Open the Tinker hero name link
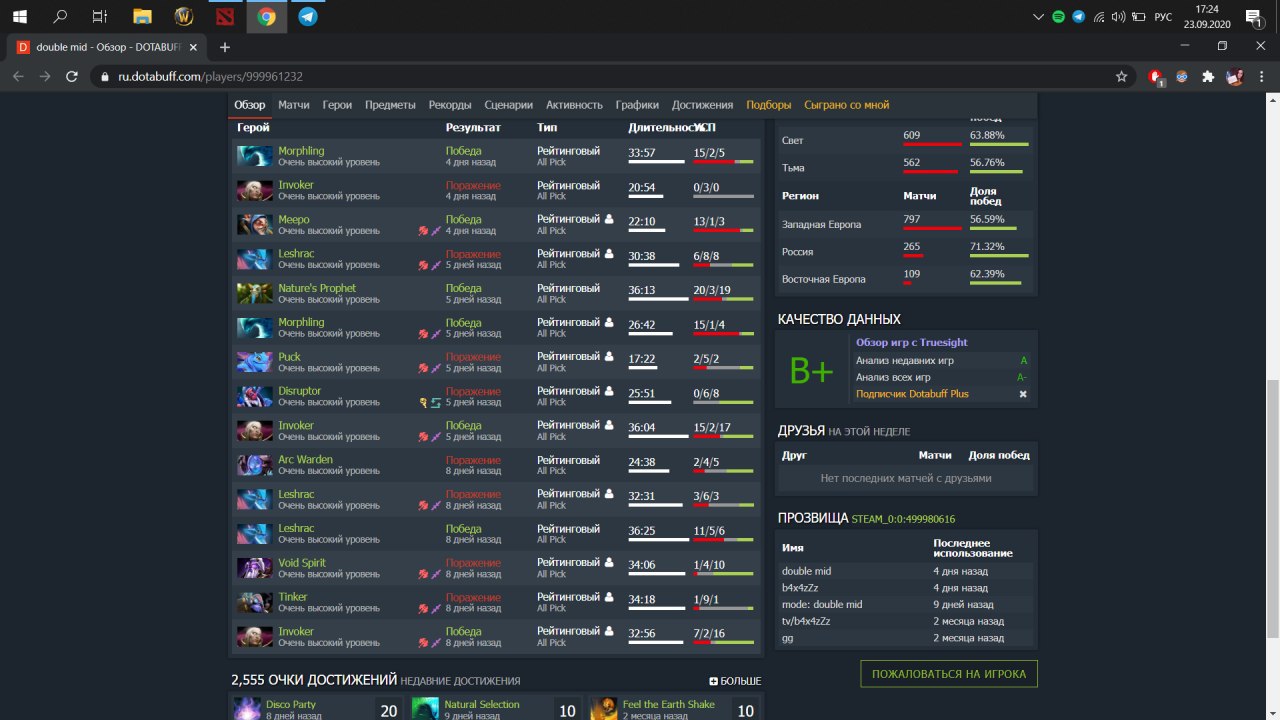This screenshot has width=1280, height=720. [x=293, y=597]
